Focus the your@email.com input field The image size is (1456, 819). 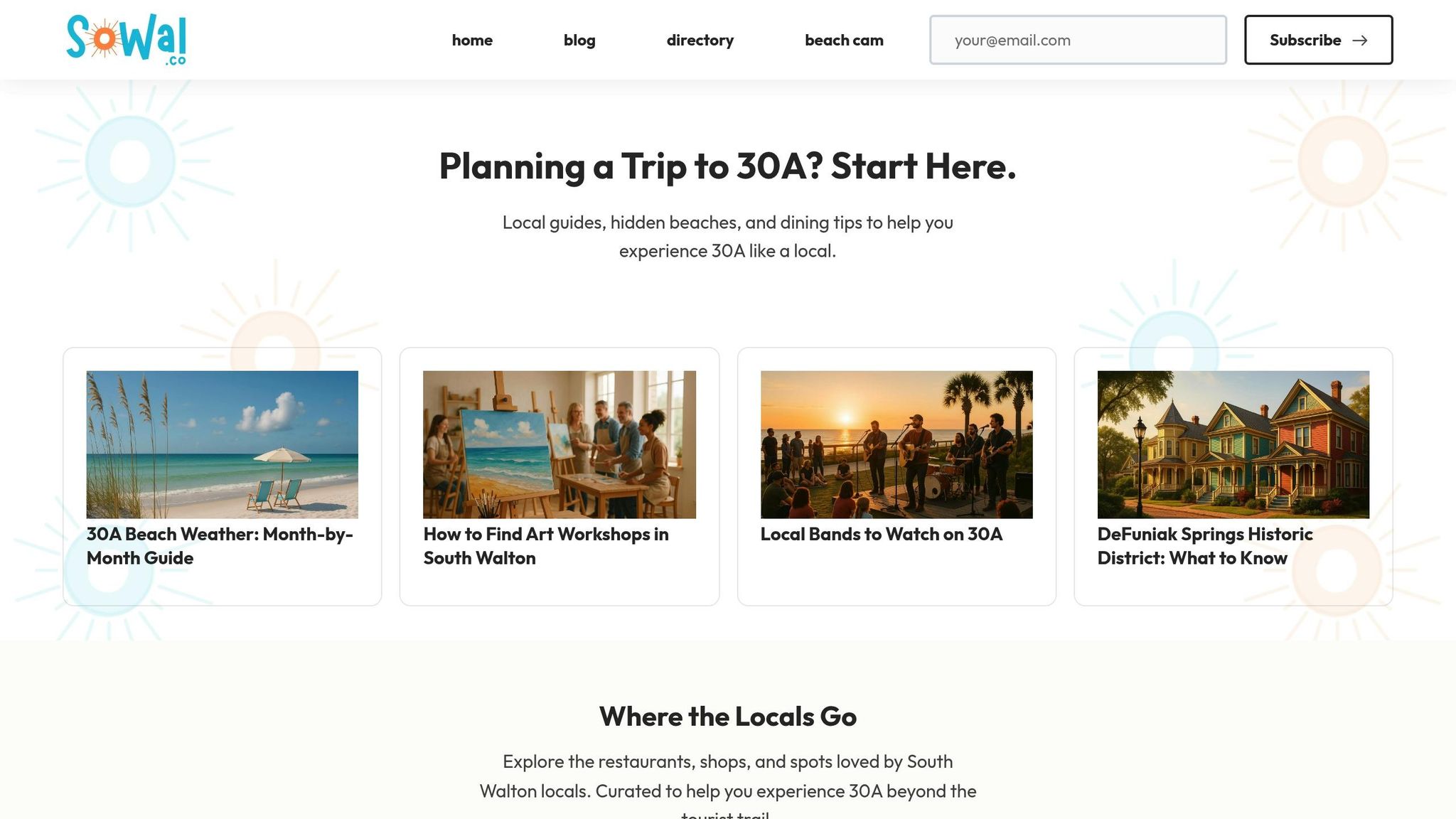(1077, 41)
